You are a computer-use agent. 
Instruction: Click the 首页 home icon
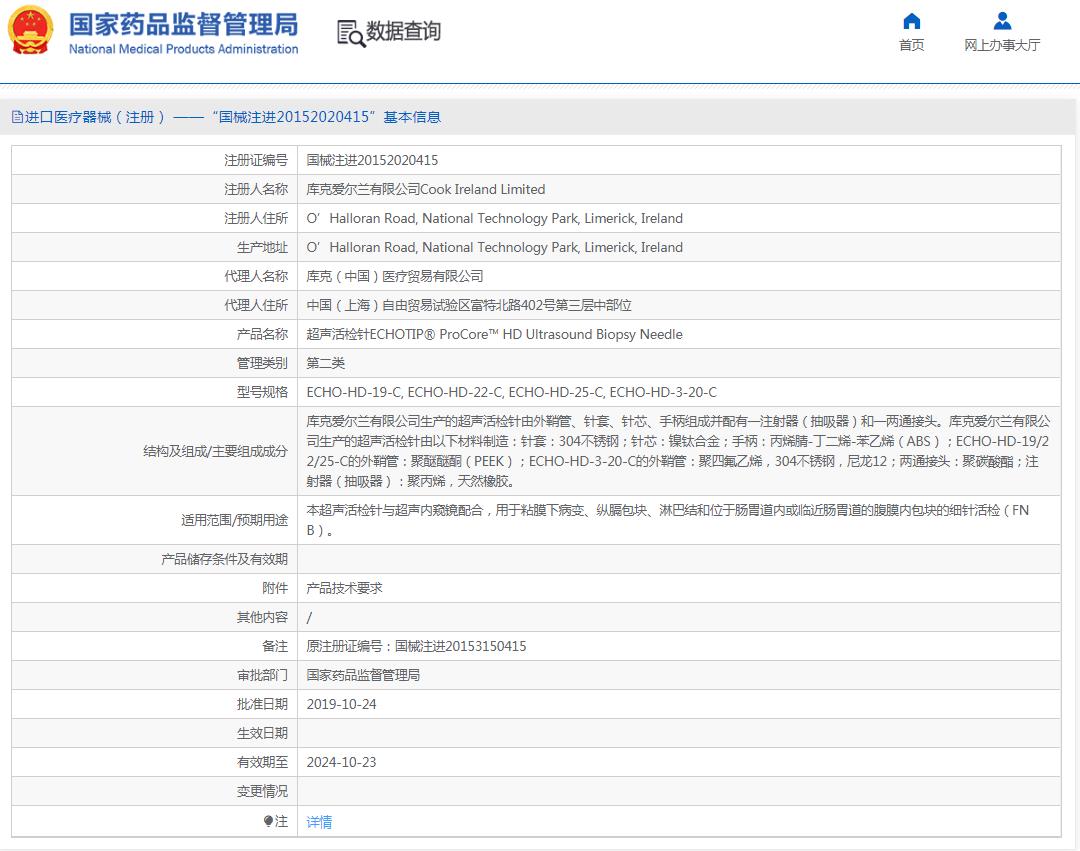coord(911,21)
